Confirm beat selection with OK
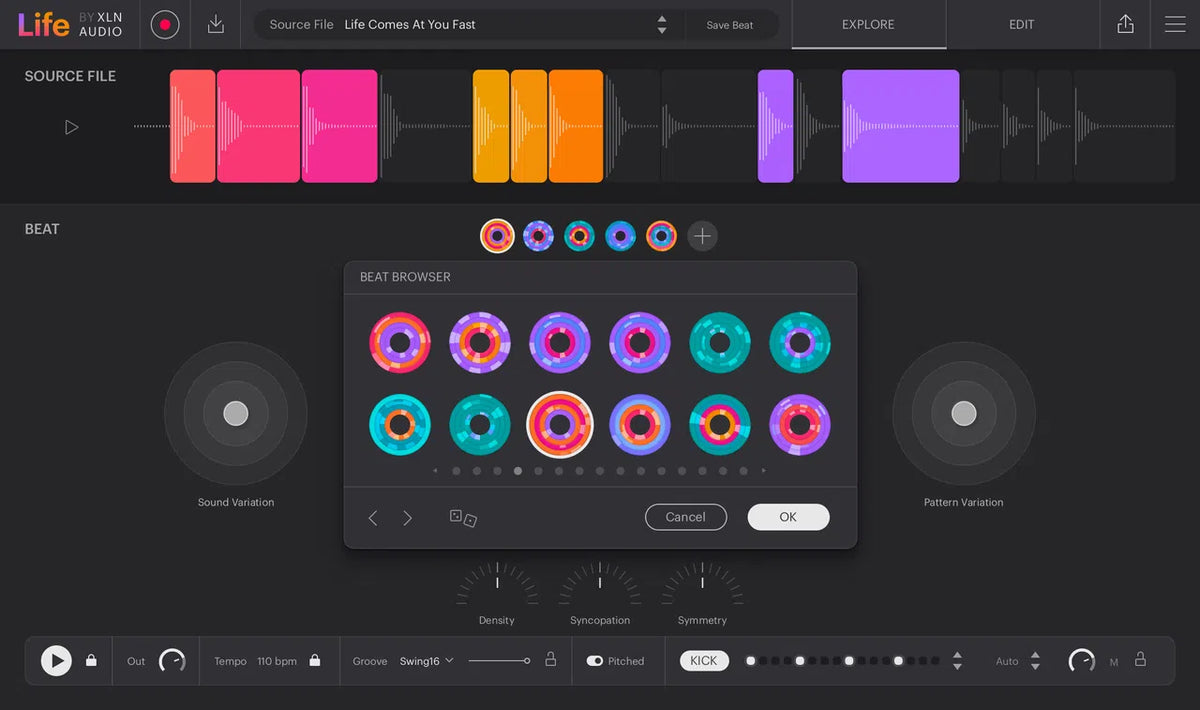 click(788, 517)
